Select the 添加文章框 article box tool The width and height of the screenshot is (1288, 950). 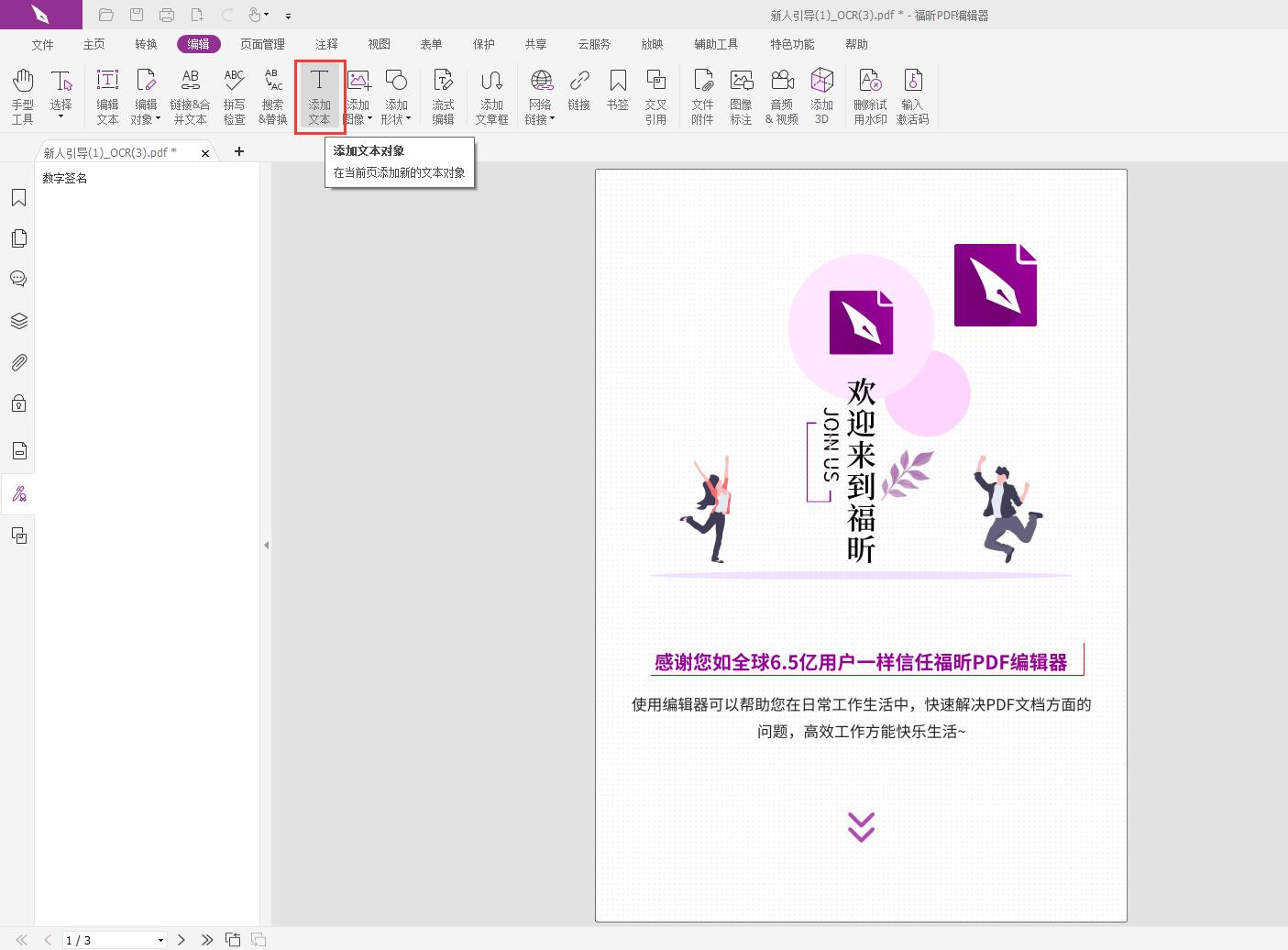click(x=492, y=95)
